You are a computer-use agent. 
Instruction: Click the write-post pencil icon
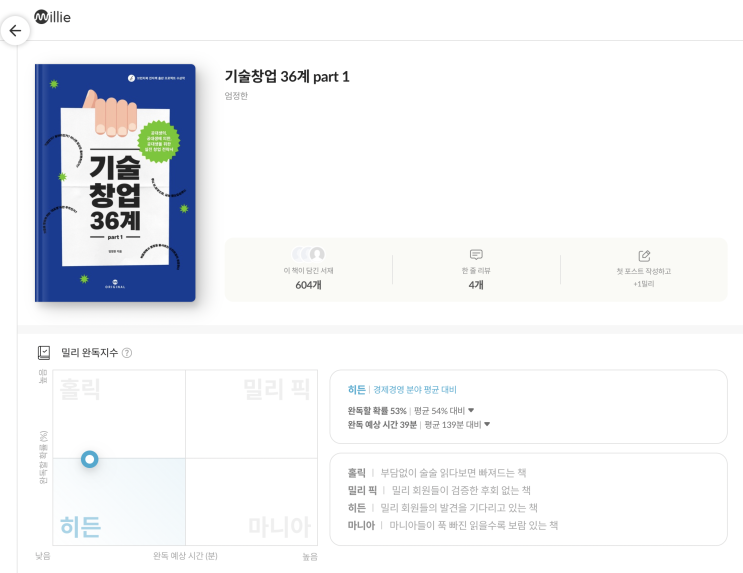[644, 256]
